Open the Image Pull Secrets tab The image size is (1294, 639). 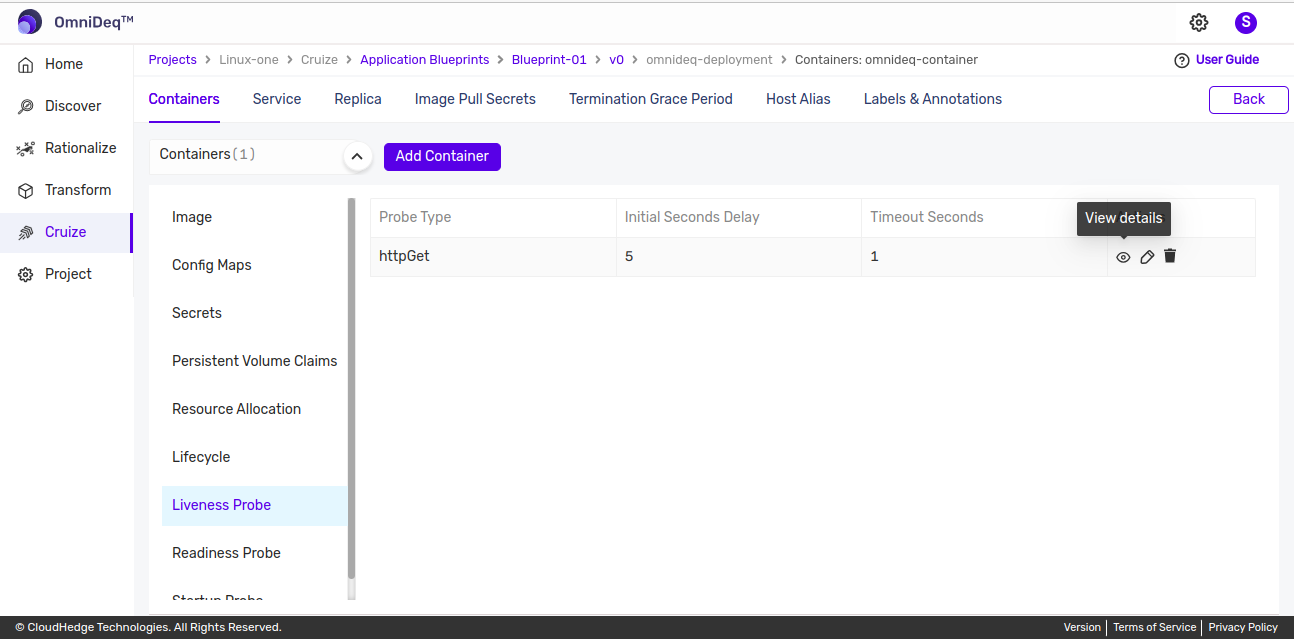(475, 99)
